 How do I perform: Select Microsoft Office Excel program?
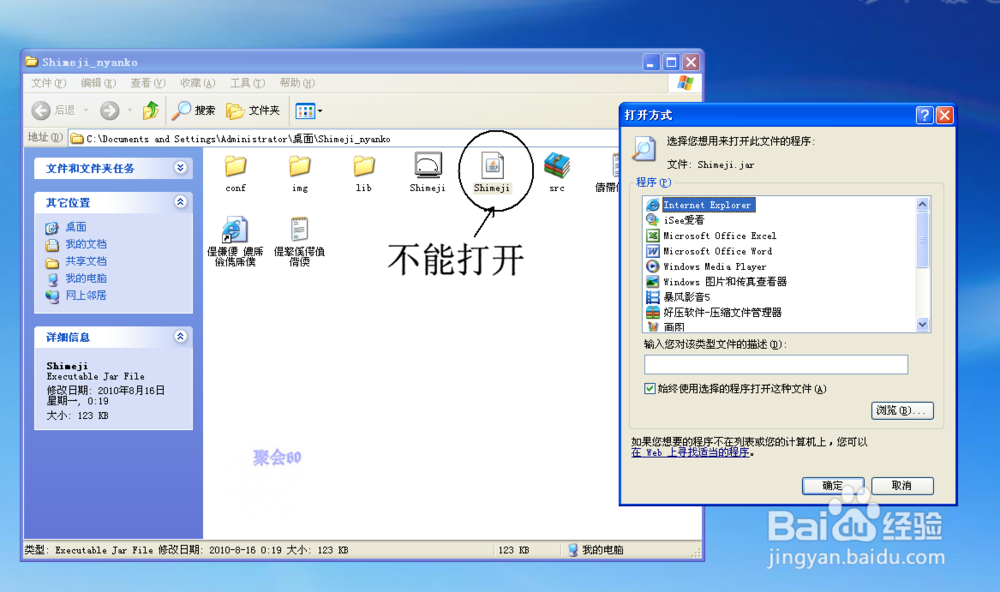719,235
